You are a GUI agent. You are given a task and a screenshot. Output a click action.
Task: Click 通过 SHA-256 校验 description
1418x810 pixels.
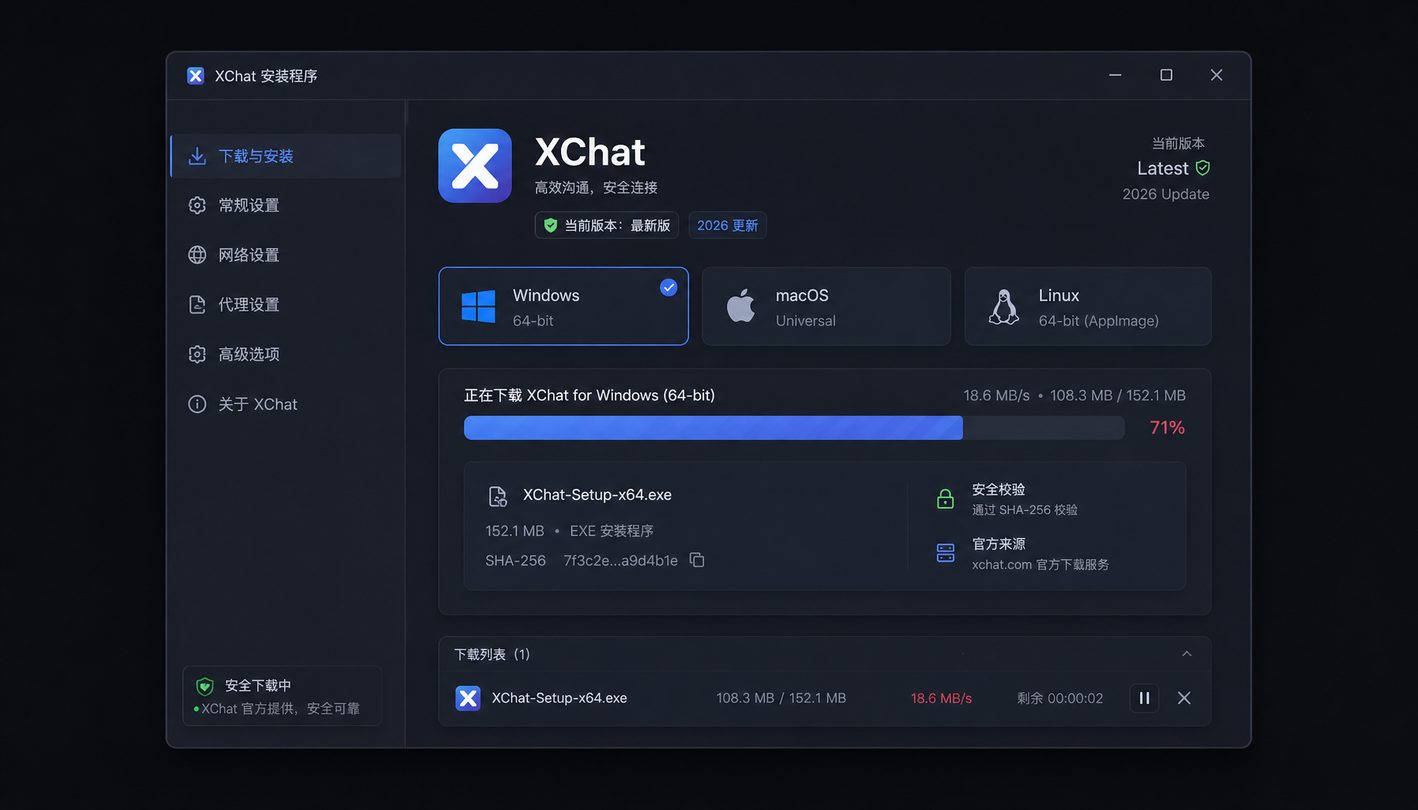[x=1025, y=510]
